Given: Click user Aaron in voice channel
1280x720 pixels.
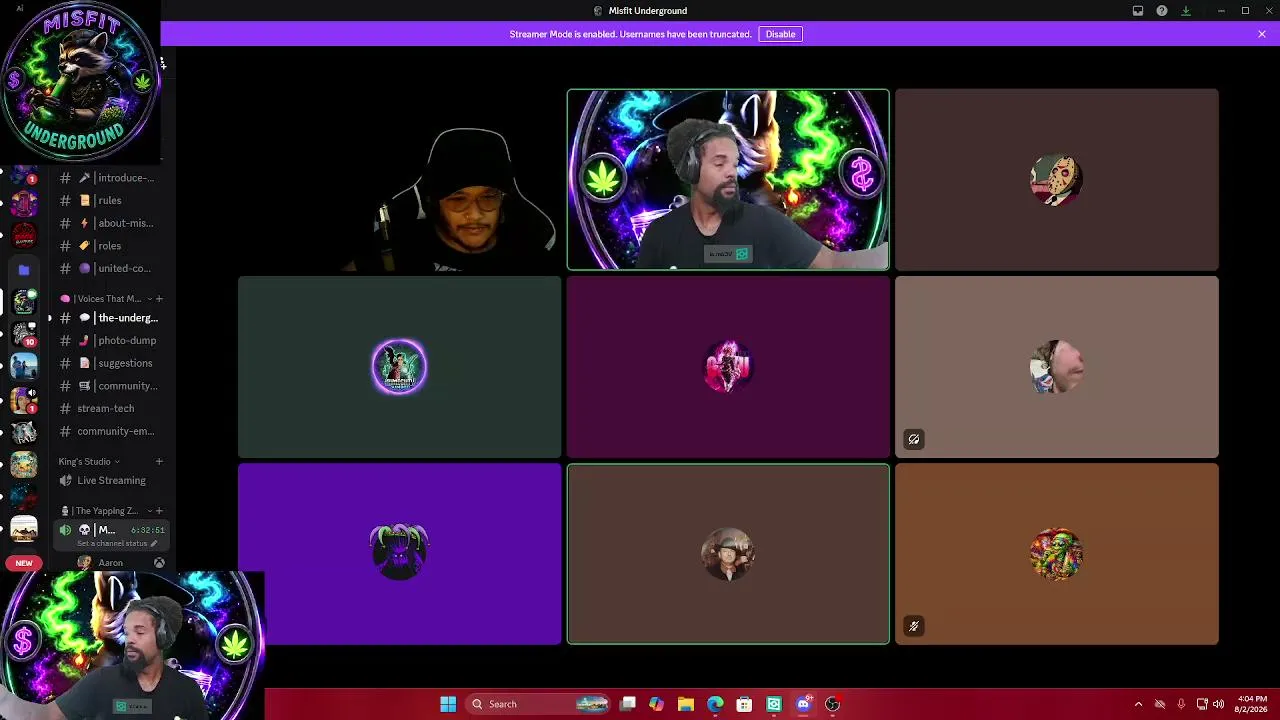Looking at the screenshot, I should click(x=110, y=563).
